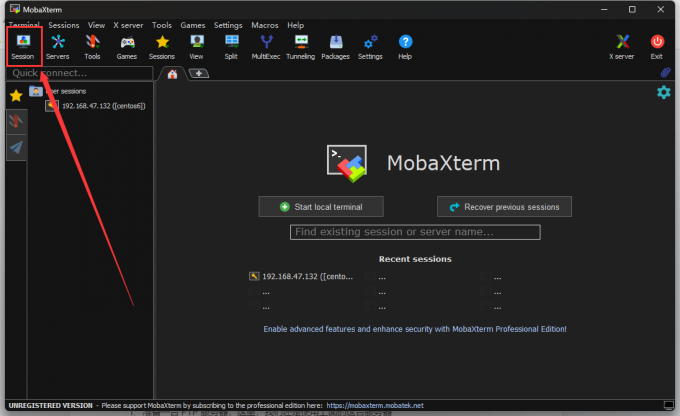Activate the MultiExec toolbar icon

coord(266,47)
